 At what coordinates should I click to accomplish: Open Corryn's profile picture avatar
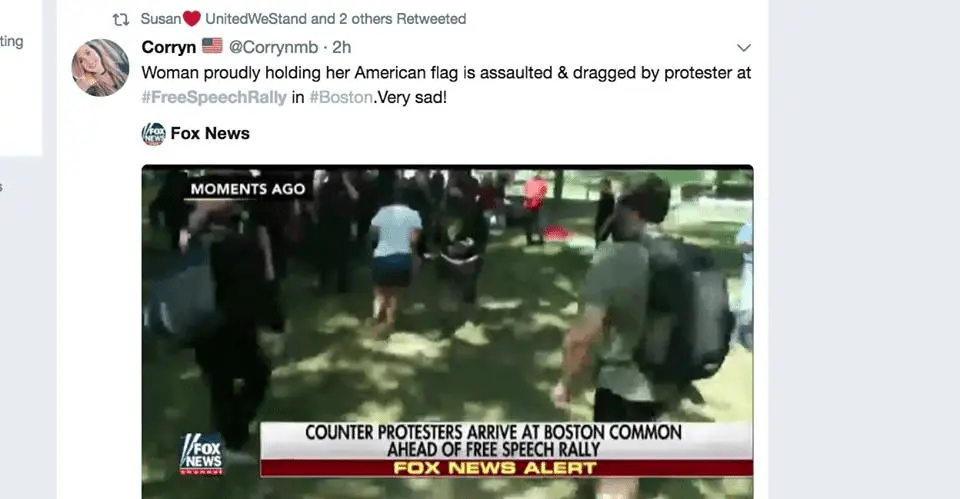tap(100, 67)
